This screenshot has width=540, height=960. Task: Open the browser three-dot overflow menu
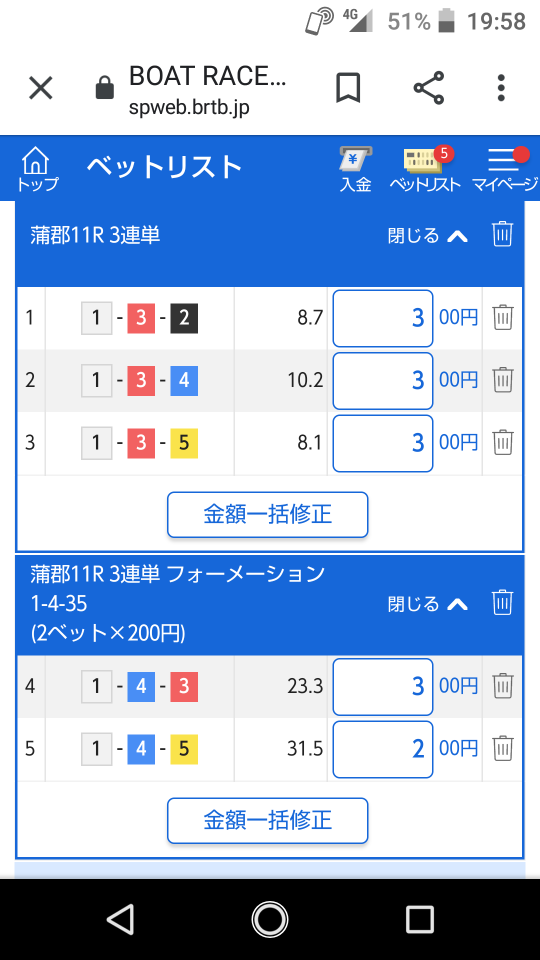pyautogui.click(x=501, y=88)
